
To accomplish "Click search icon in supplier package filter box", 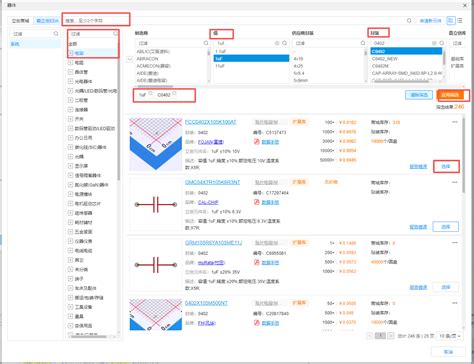I will pyautogui.click(x=363, y=43).
